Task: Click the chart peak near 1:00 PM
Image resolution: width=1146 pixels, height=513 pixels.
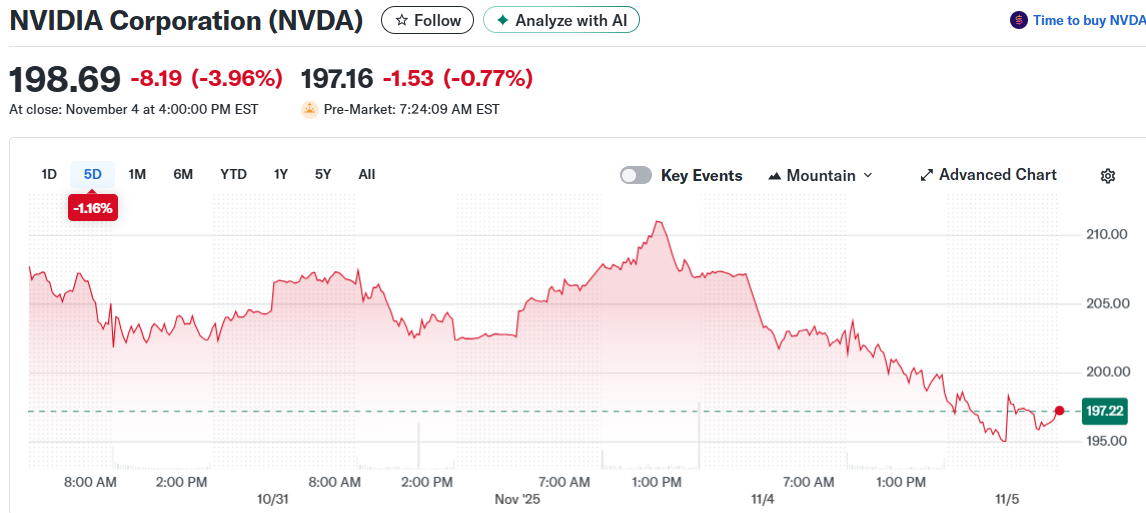Action: click(x=657, y=222)
